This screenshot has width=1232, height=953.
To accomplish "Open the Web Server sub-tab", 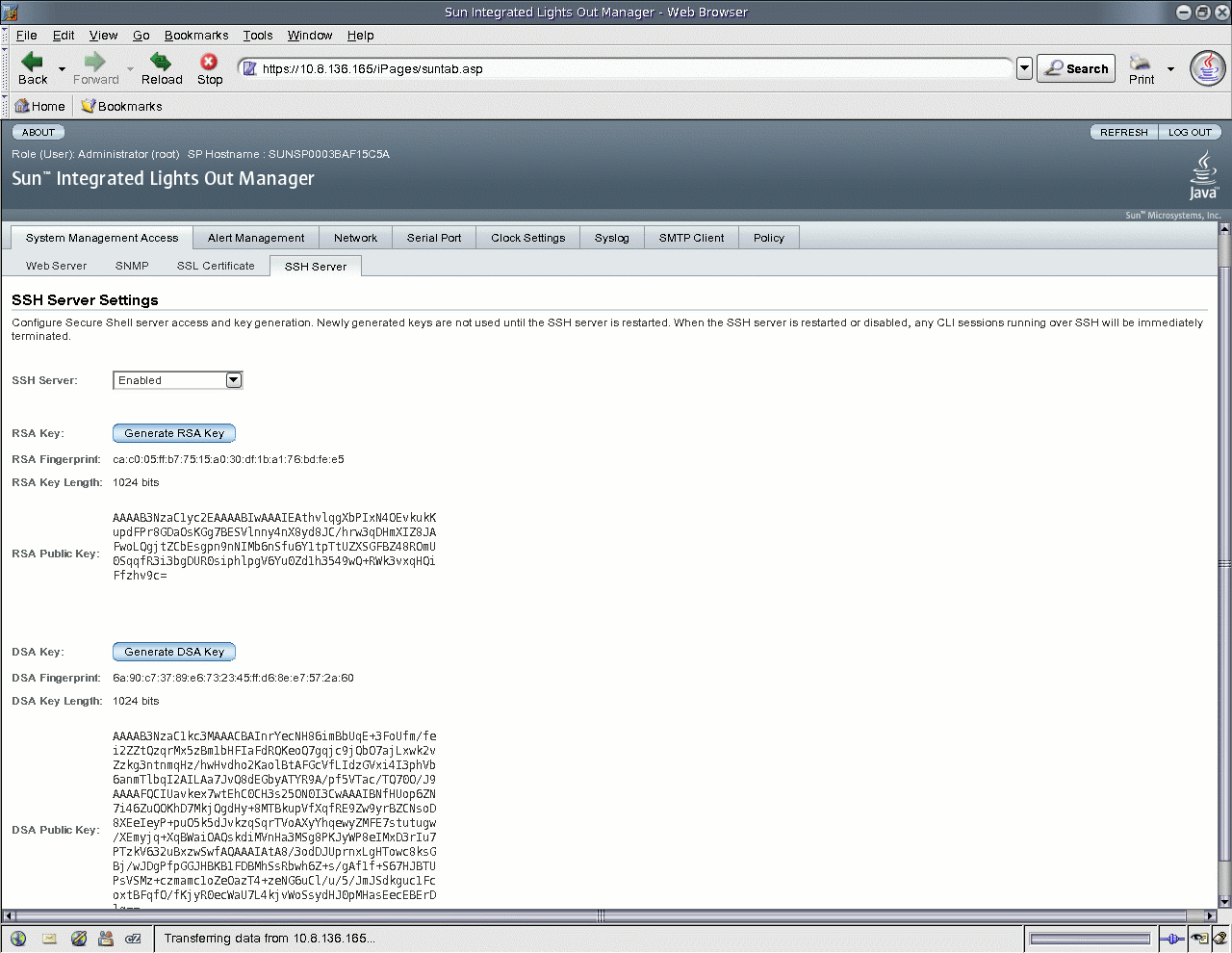I will click(x=57, y=266).
